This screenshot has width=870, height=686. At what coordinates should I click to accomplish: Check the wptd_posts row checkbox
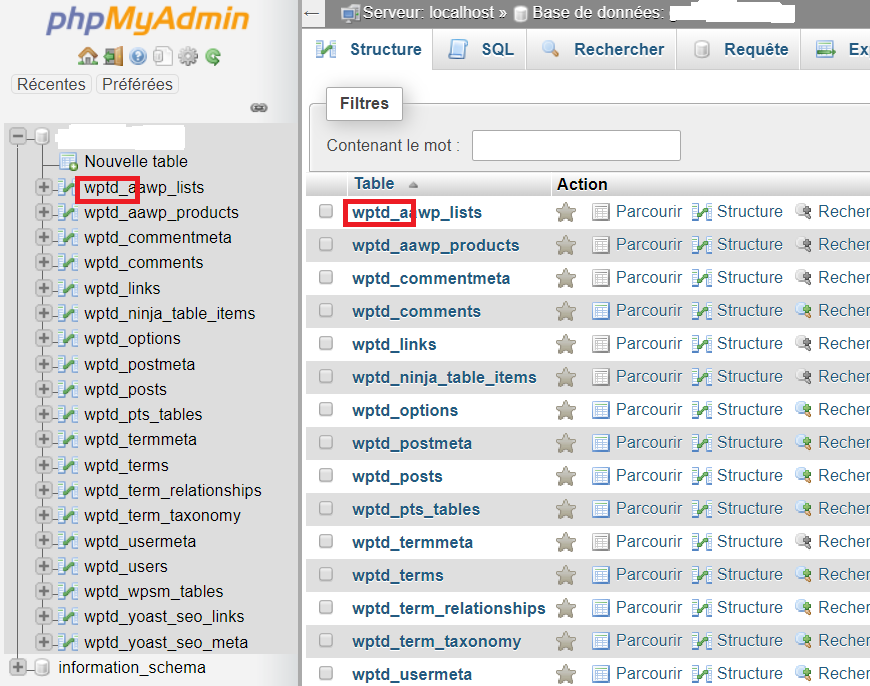(x=326, y=475)
